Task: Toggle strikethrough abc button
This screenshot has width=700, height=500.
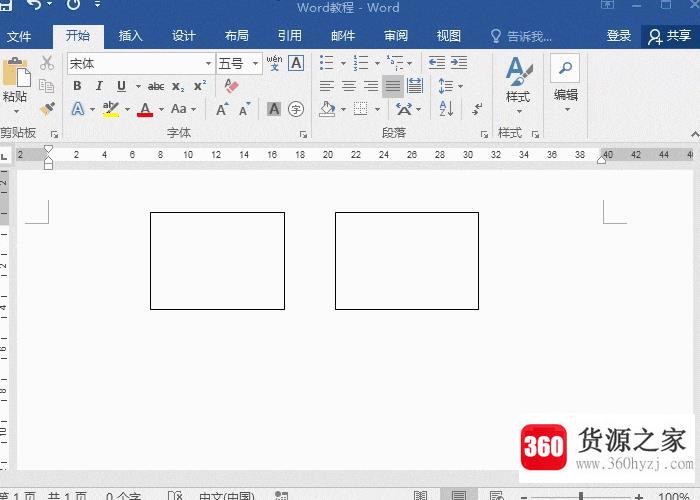Action: (156, 86)
